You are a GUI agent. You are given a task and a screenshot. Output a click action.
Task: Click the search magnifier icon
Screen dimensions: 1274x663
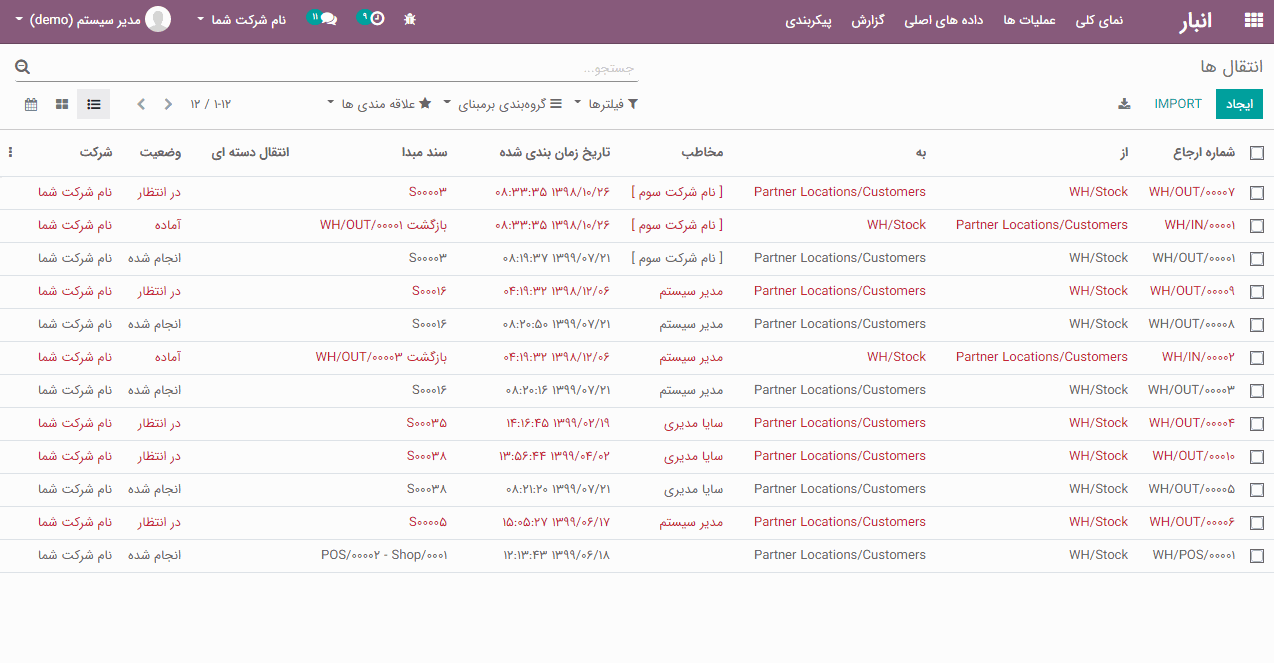pos(23,68)
